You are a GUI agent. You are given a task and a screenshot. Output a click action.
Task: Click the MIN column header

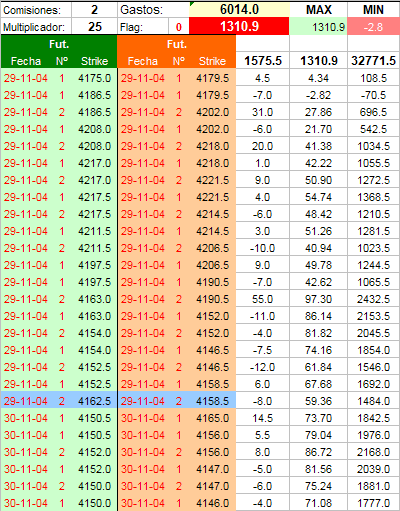(373, 10)
